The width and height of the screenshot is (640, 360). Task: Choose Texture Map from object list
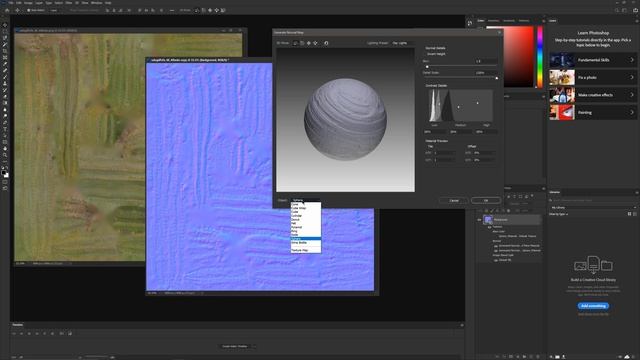pos(306,250)
